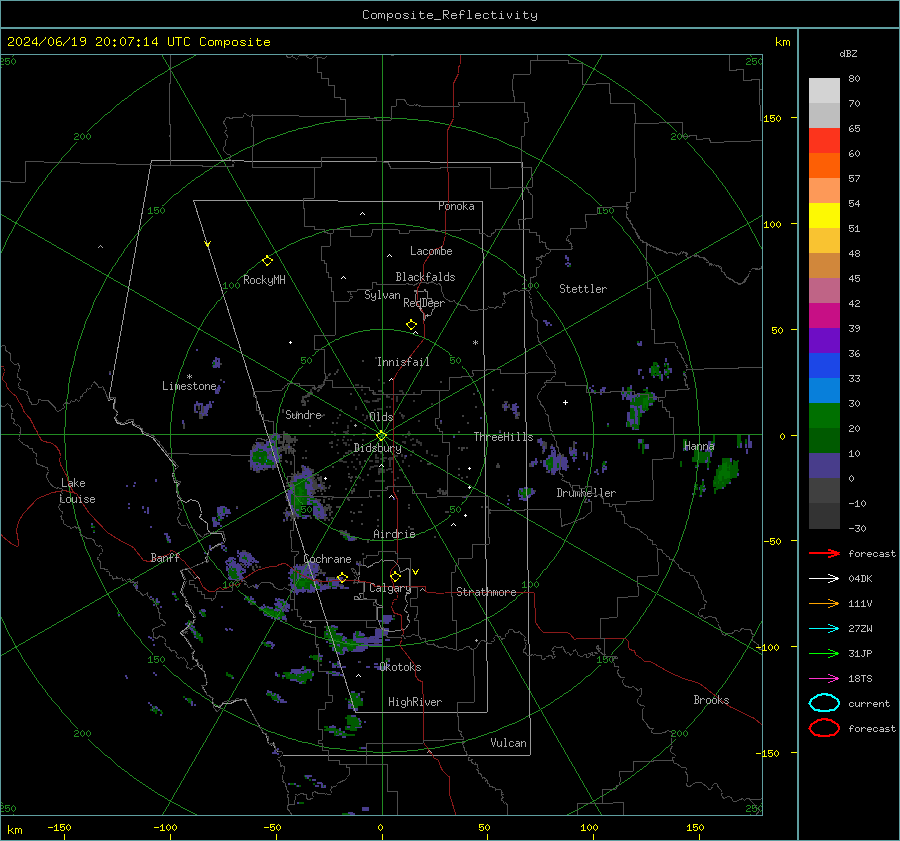
Task: Select the magenta 39–42 dBZ swatch
Action: (x=824, y=316)
